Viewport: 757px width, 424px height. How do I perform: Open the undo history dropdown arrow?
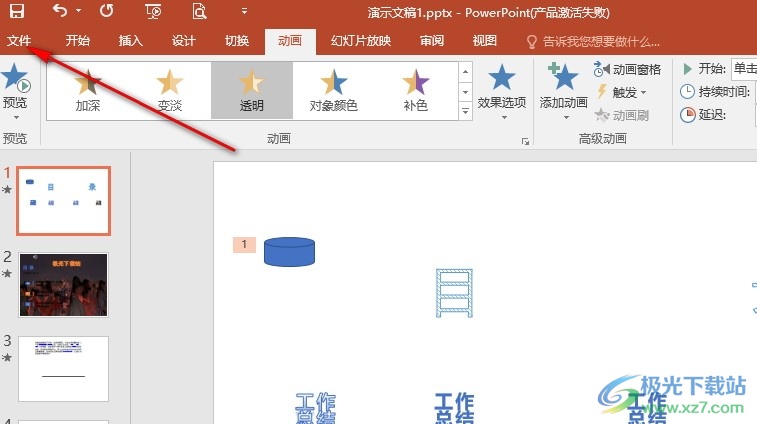pyautogui.click(x=79, y=11)
